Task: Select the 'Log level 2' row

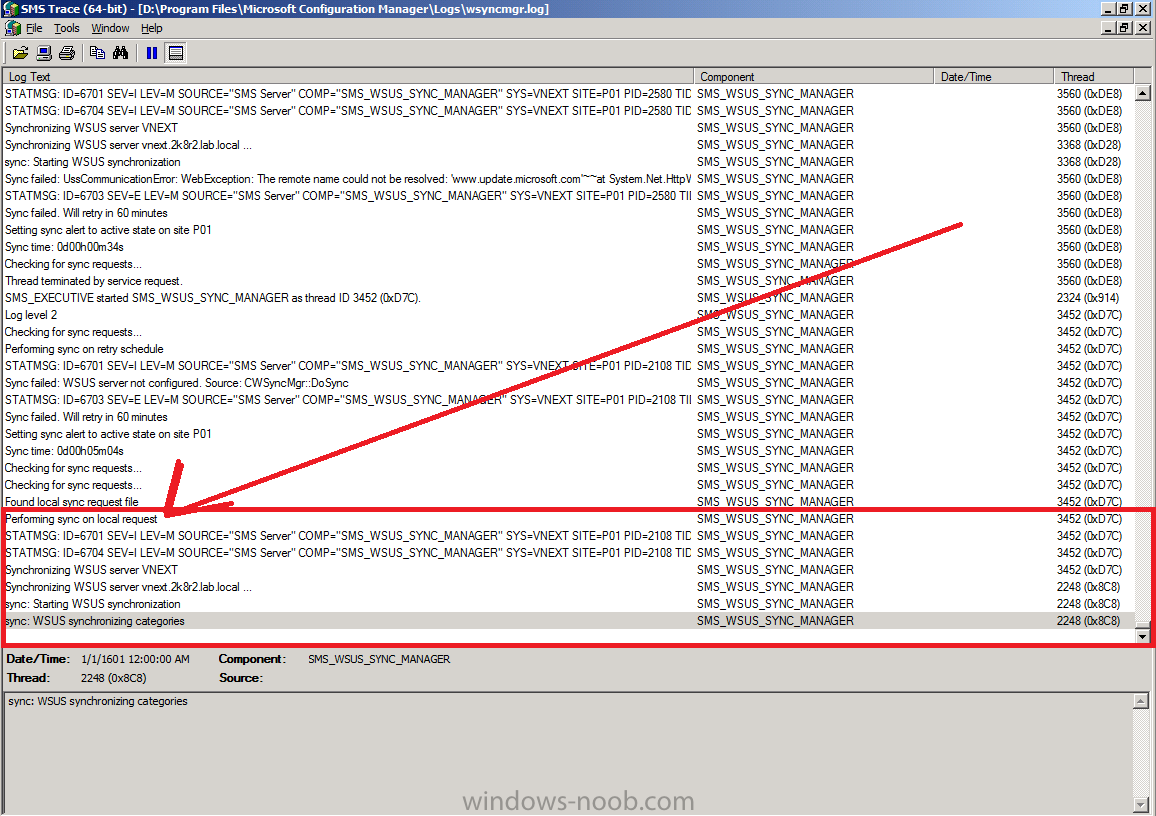Action: (568, 315)
